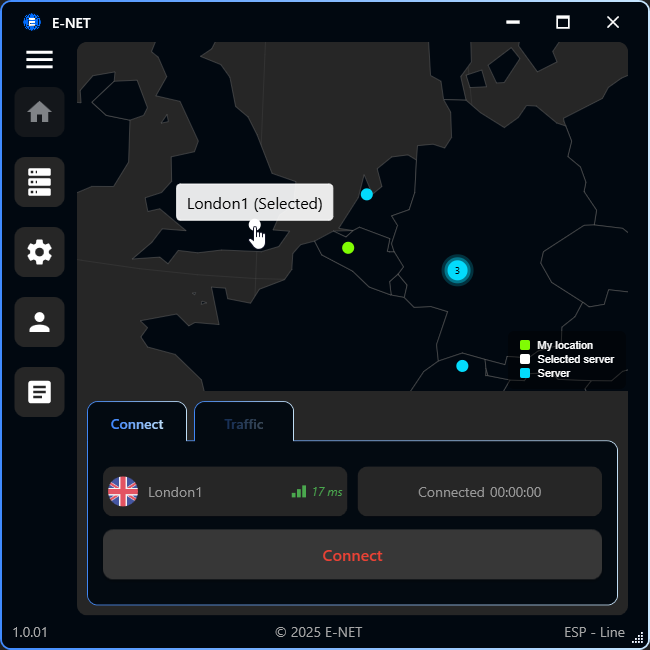Click the green signal strength bars
Viewport: 650px width, 650px height.
pyautogui.click(x=299, y=492)
